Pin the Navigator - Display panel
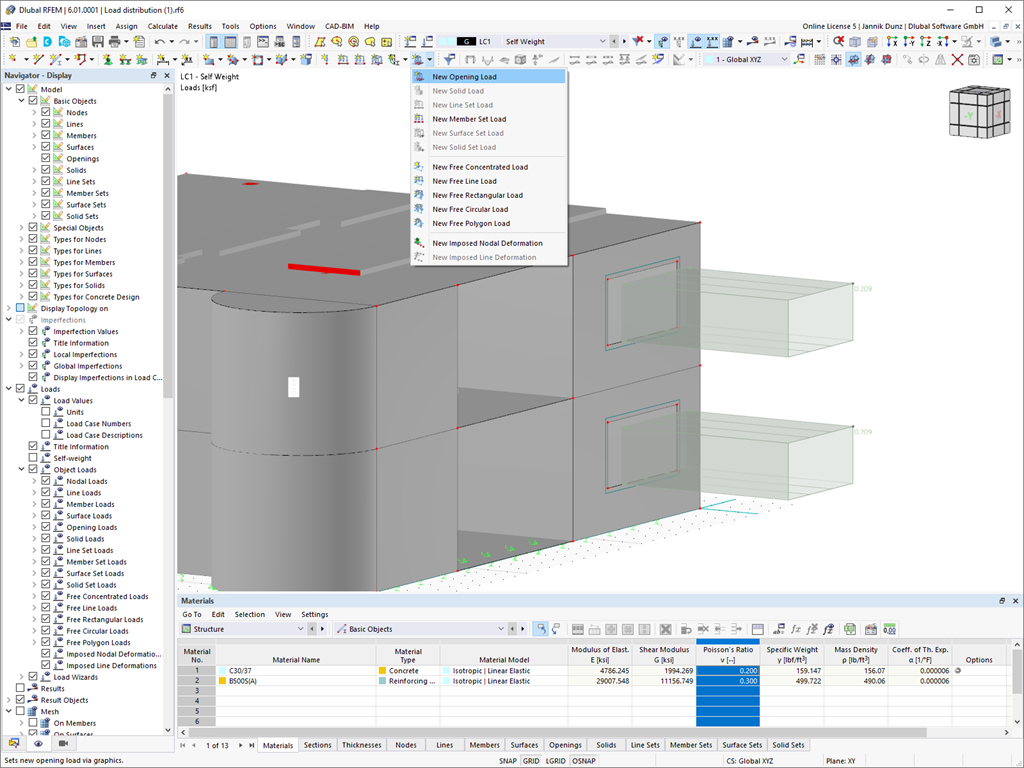1024x768 pixels. pos(153,74)
